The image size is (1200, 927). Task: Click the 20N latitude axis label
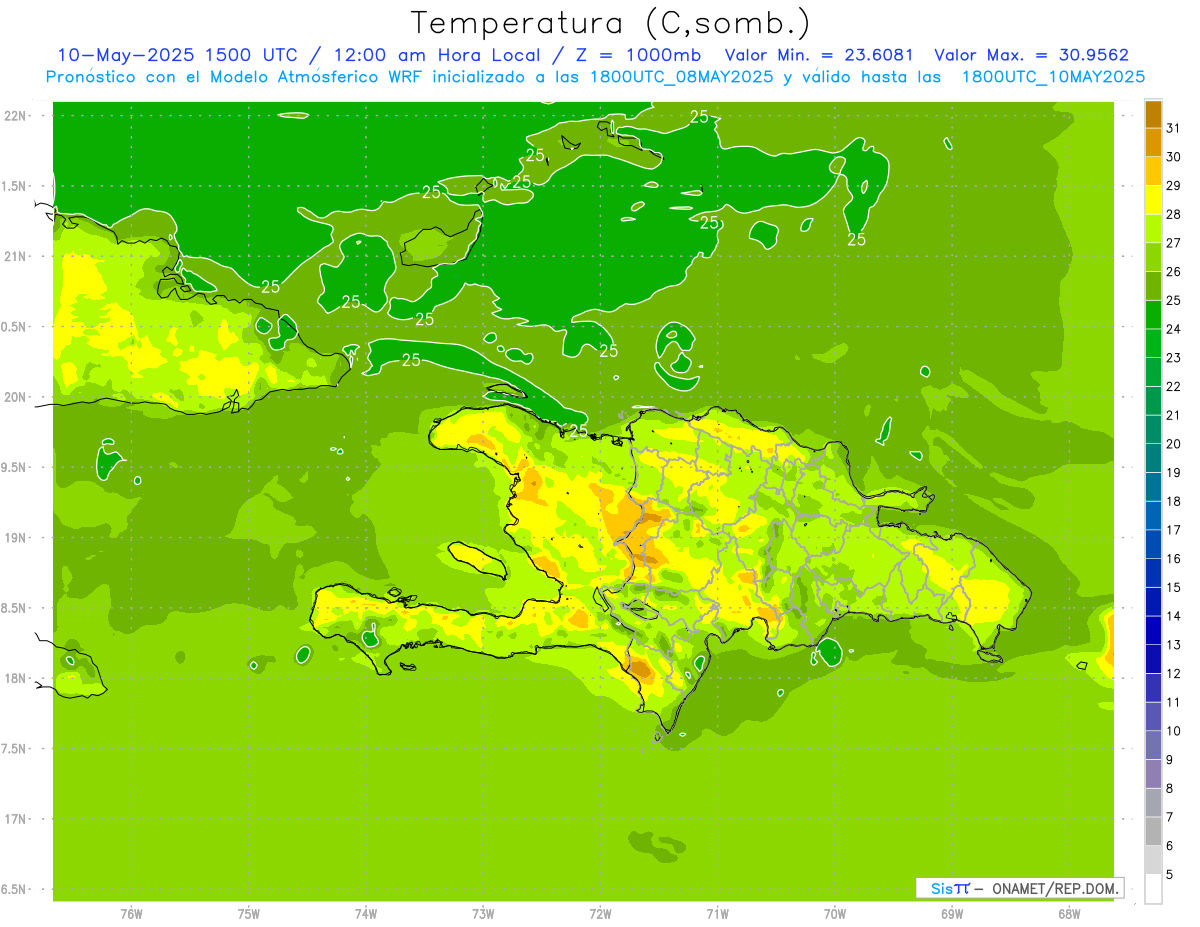pos(15,397)
